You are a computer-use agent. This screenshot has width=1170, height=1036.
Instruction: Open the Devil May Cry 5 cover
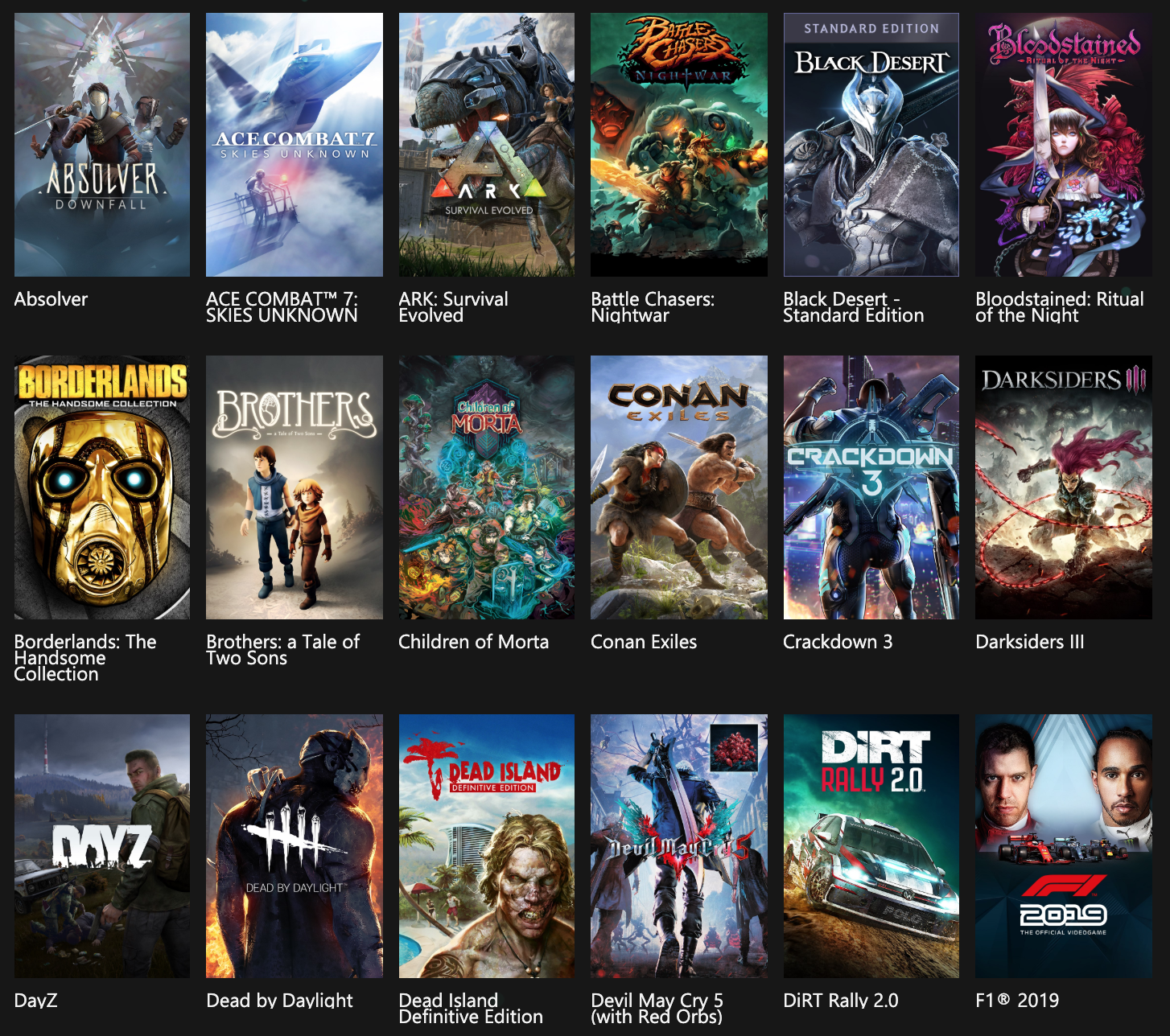(679, 846)
